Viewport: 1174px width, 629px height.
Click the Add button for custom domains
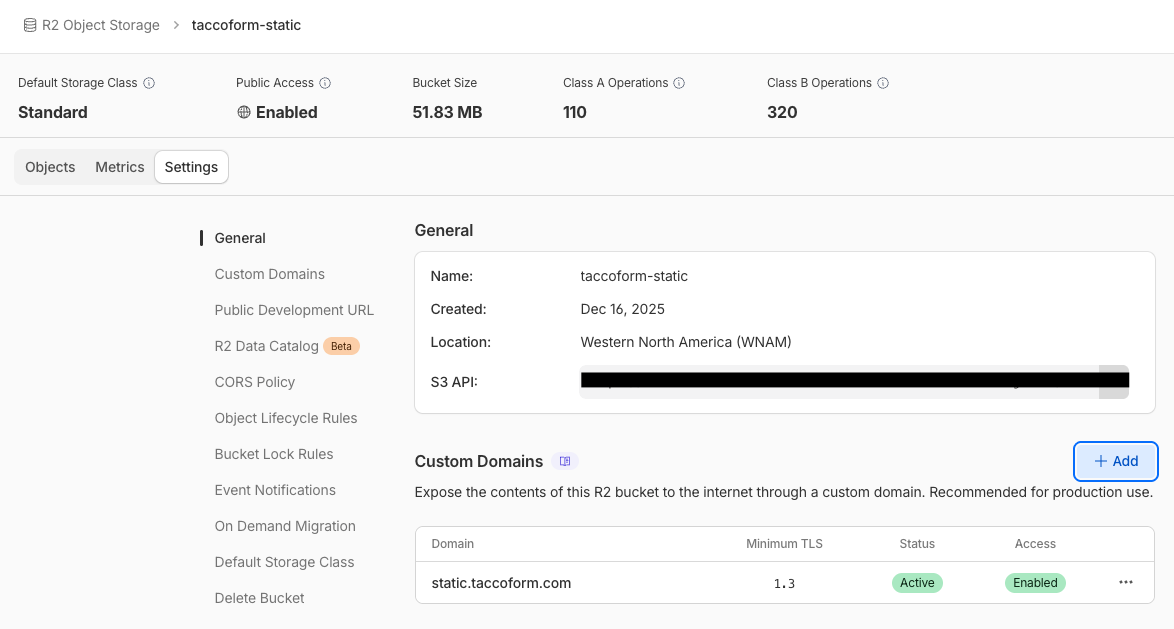[1115, 461]
